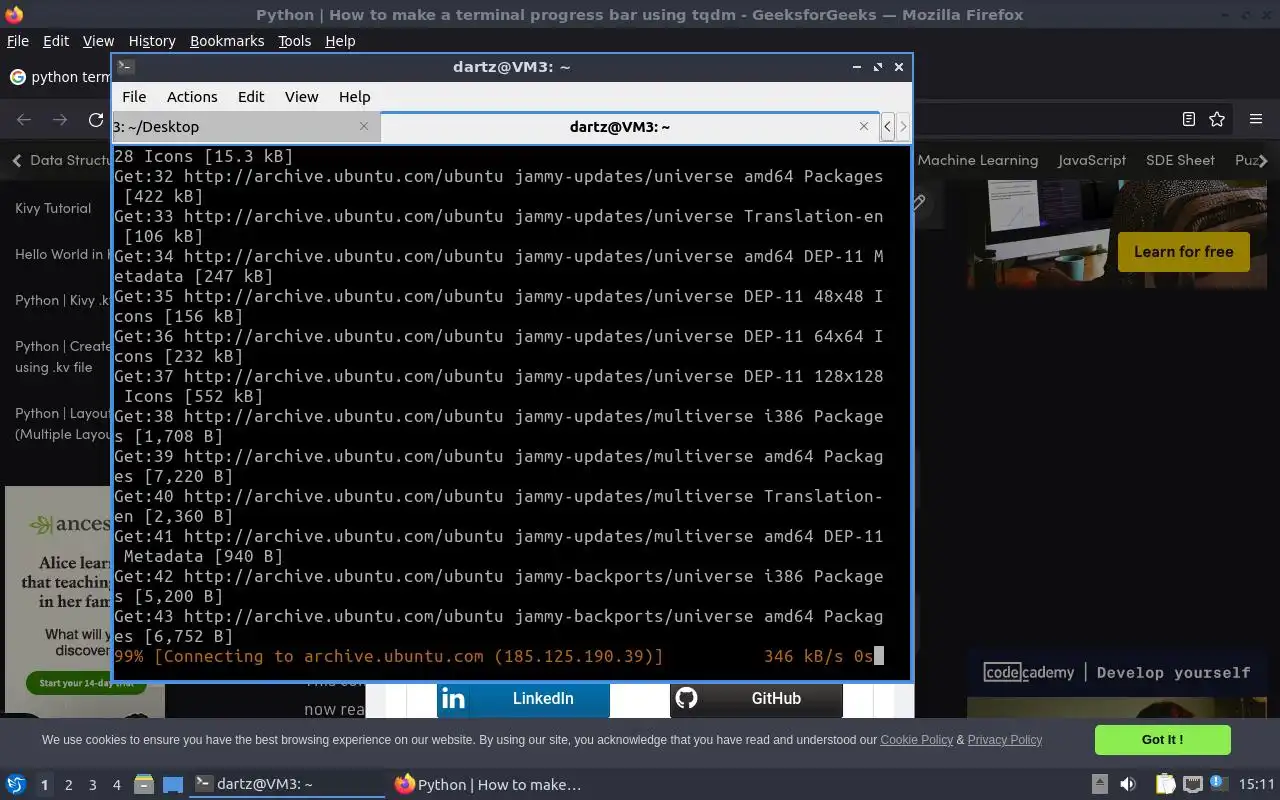Switch to workspace 3
Screen dimensions: 1280x800
(x=92, y=785)
